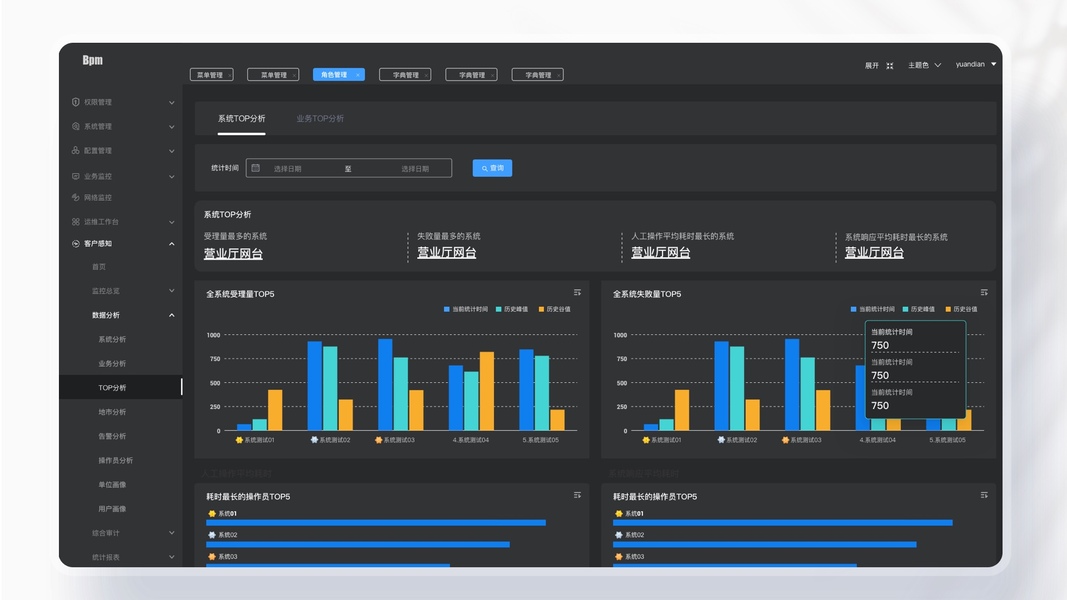Image resolution: width=1067 pixels, height=600 pixels.
Task: Toggle 历史峰值 legend in 全系统失败量TOP5 chart
Action: pyautogui.click(x=919, y=310)
